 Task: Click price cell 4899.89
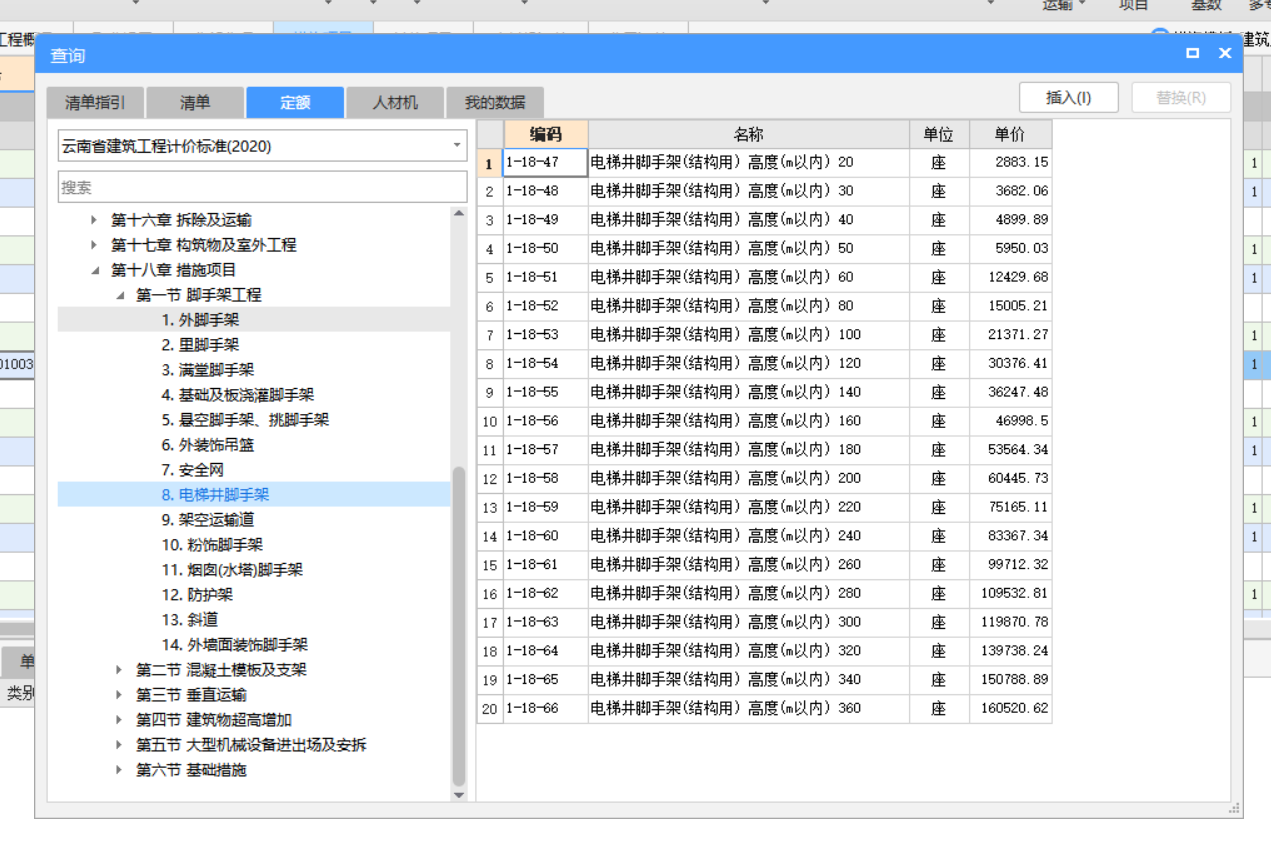1010,220
